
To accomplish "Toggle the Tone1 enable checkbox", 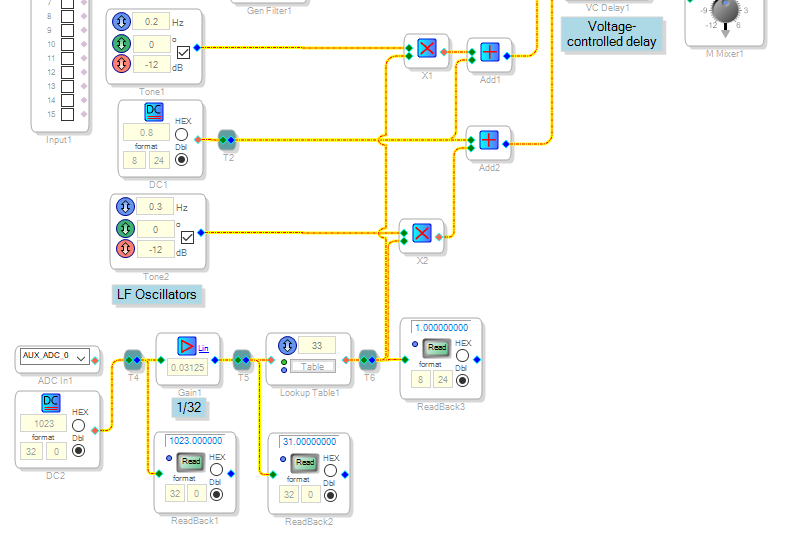I will coord(183,53).
